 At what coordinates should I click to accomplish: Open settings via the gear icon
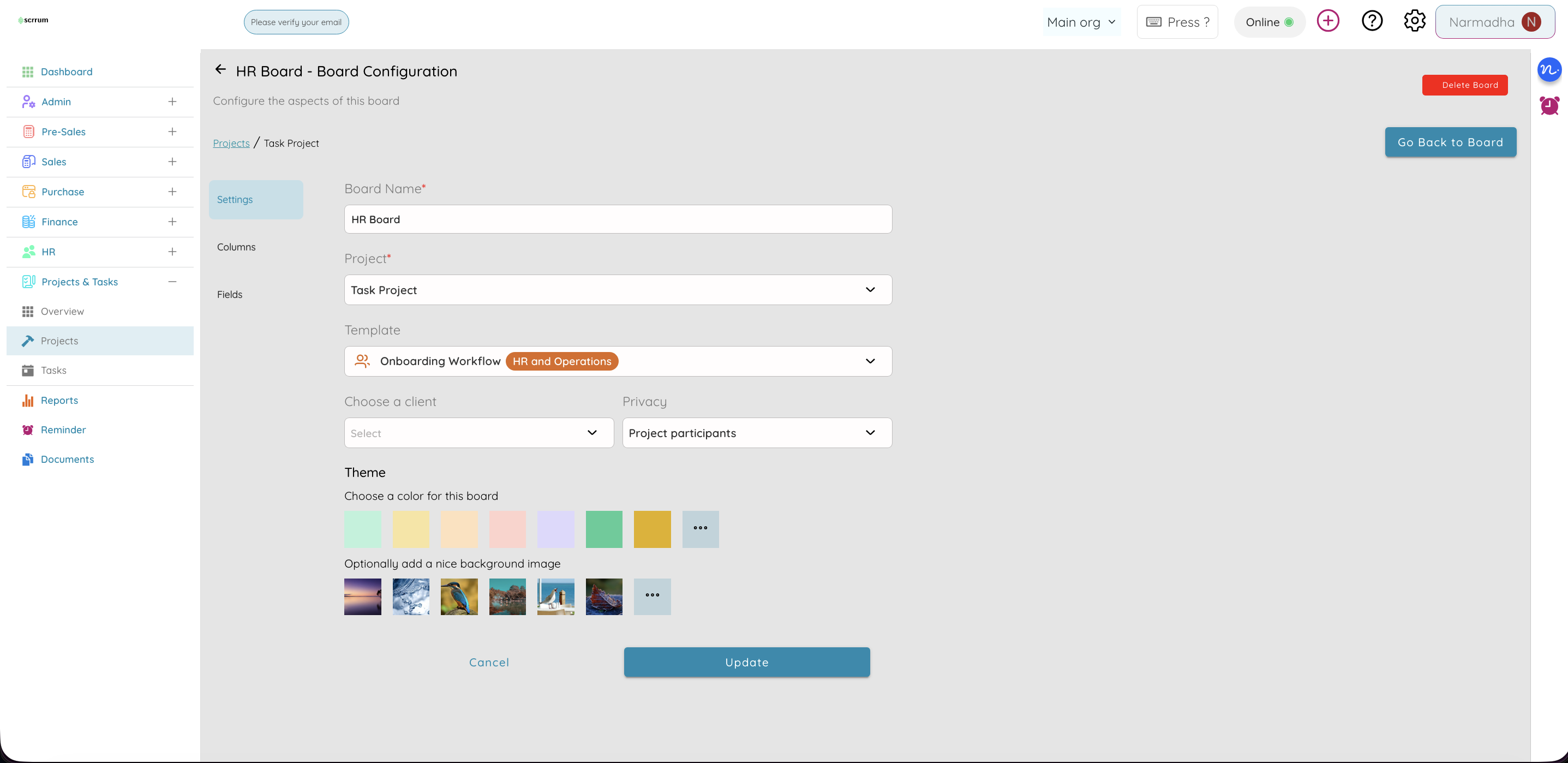click(x=1415, y=20)
